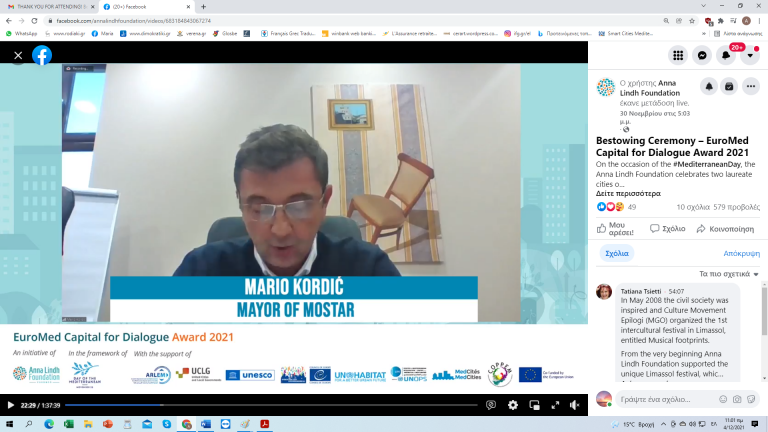
Task: Open the Messenger chats icon
Action: (703, 56)
